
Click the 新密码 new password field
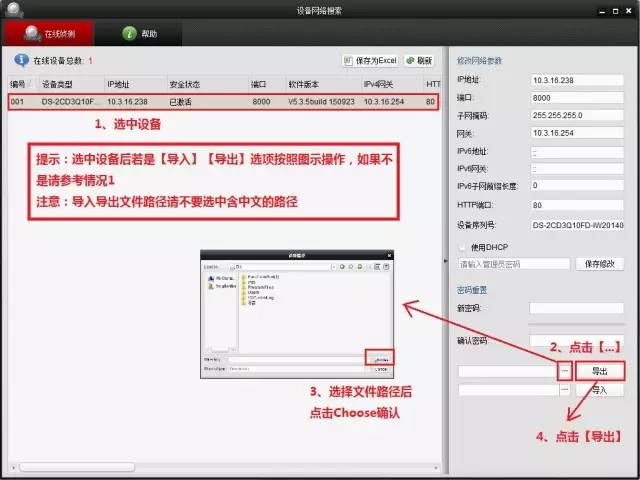(x=576, y=308)
